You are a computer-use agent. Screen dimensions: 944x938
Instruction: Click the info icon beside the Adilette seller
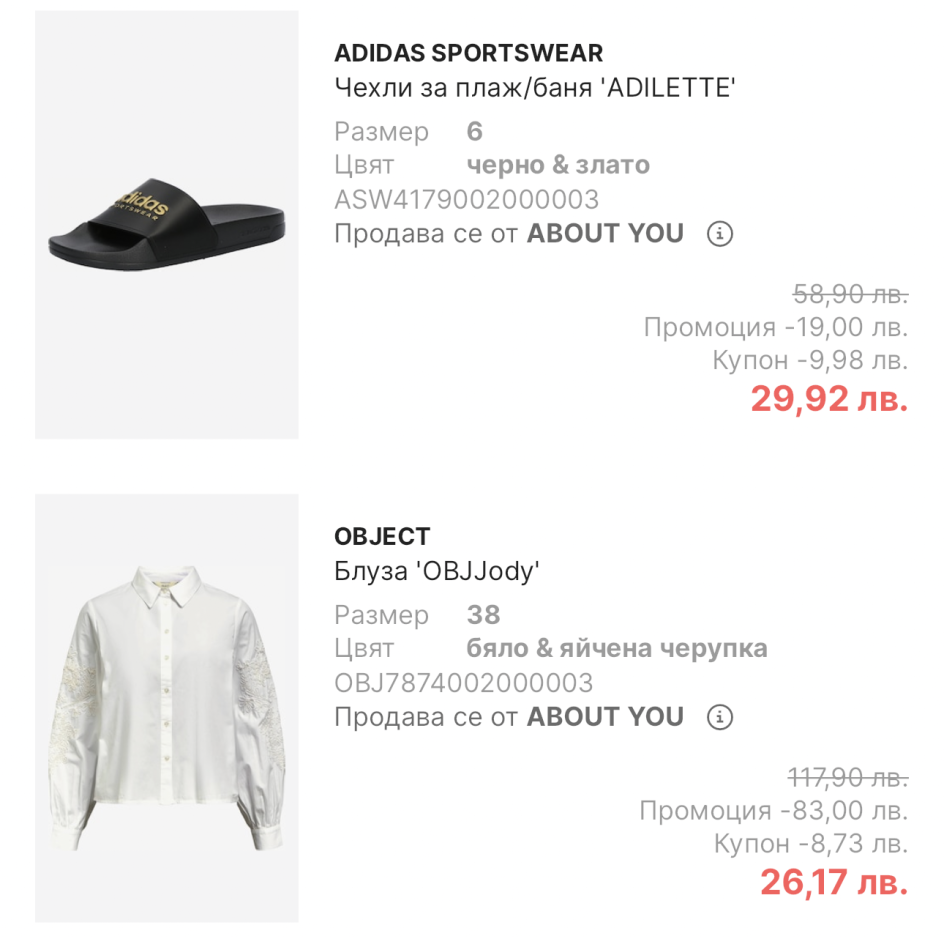(x=720, y=234)
